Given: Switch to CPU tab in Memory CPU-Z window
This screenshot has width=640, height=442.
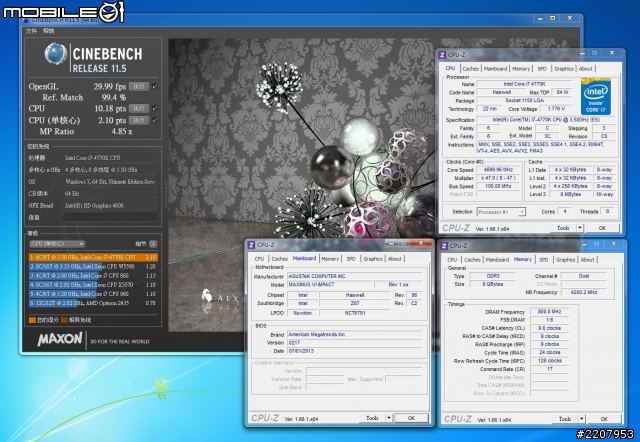Looking at the screenshot, I should point(452,260).
